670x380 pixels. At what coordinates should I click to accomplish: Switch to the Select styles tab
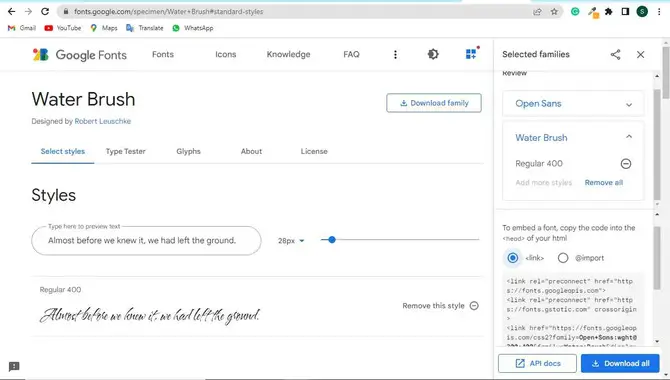click(63, 151)
